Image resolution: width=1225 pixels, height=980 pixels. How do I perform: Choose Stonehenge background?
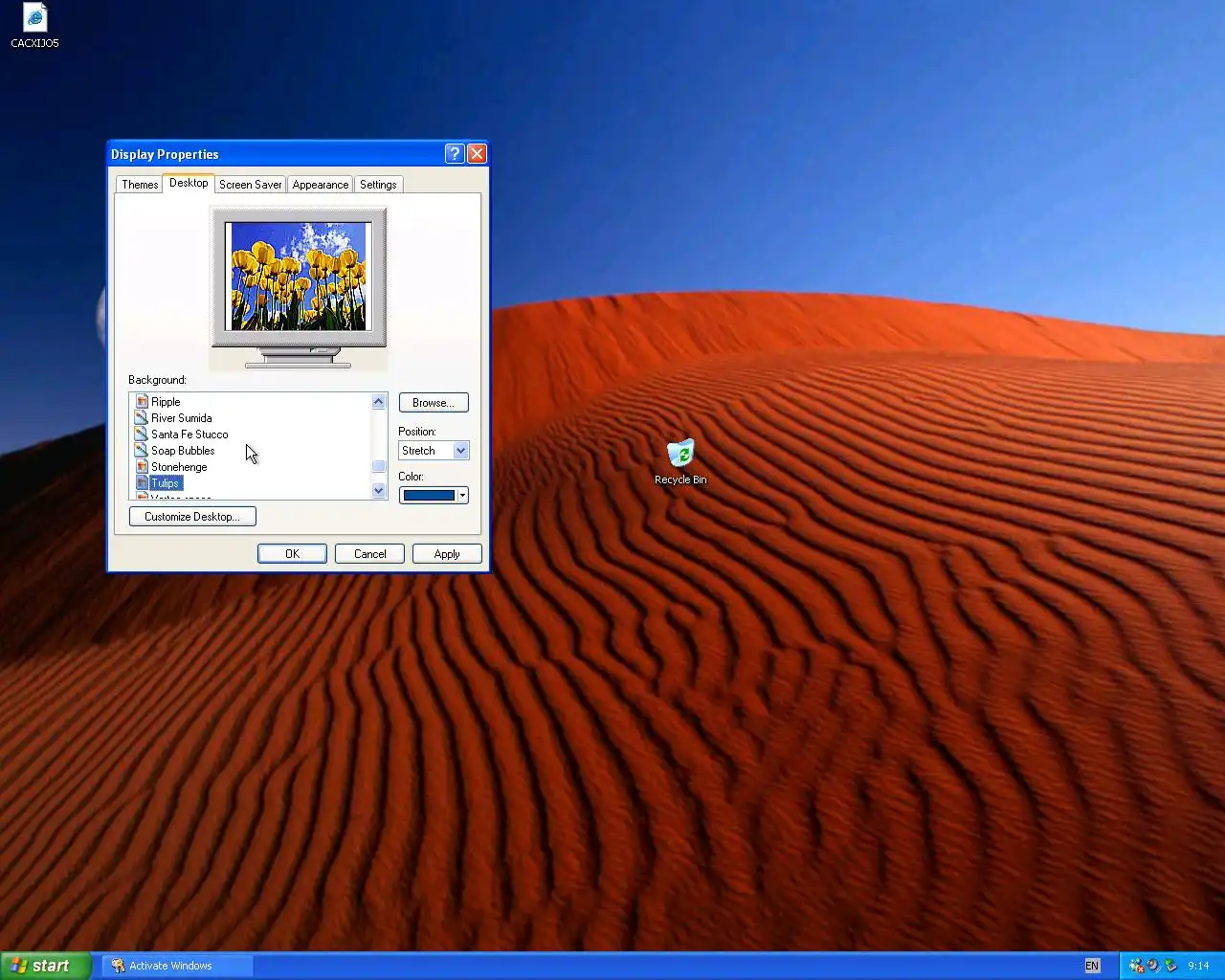tap(179, 467)
